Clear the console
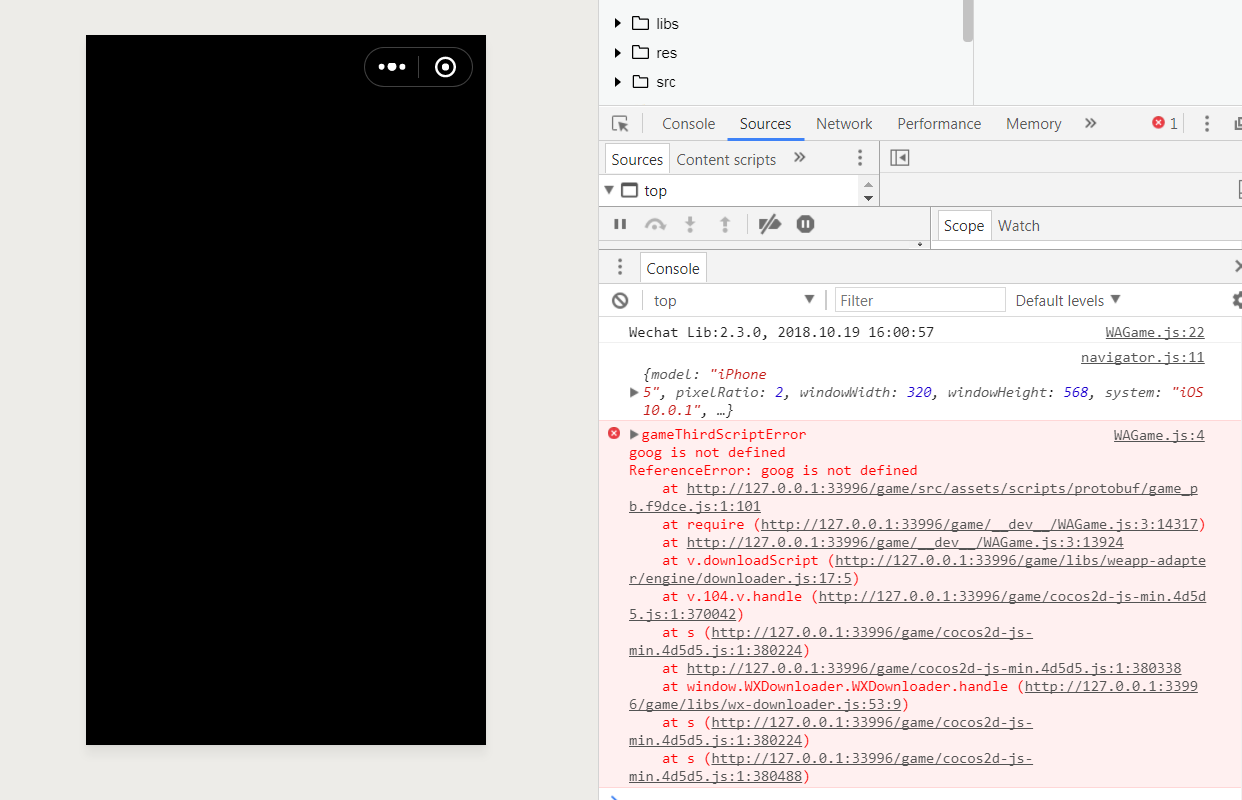Viewport: 1242px width, 800px height. tap(620, 300)
